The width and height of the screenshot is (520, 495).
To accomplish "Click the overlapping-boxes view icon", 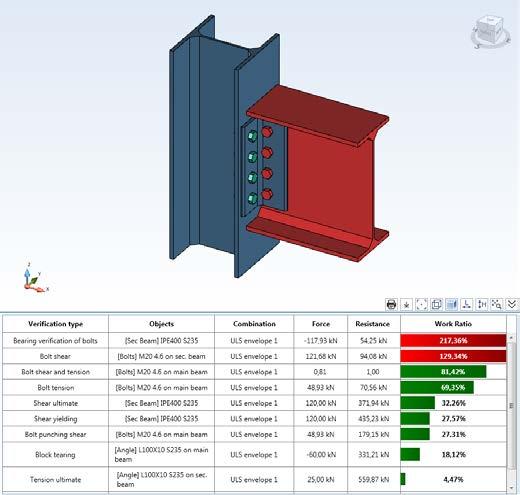I will [436, 304].
